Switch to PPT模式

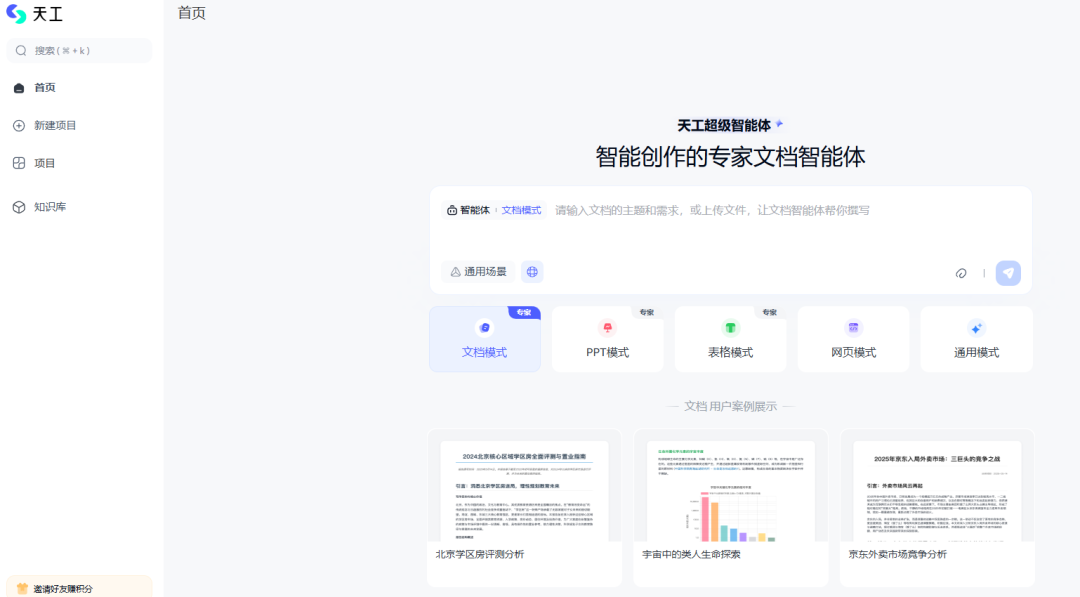(x=608, y=339)
